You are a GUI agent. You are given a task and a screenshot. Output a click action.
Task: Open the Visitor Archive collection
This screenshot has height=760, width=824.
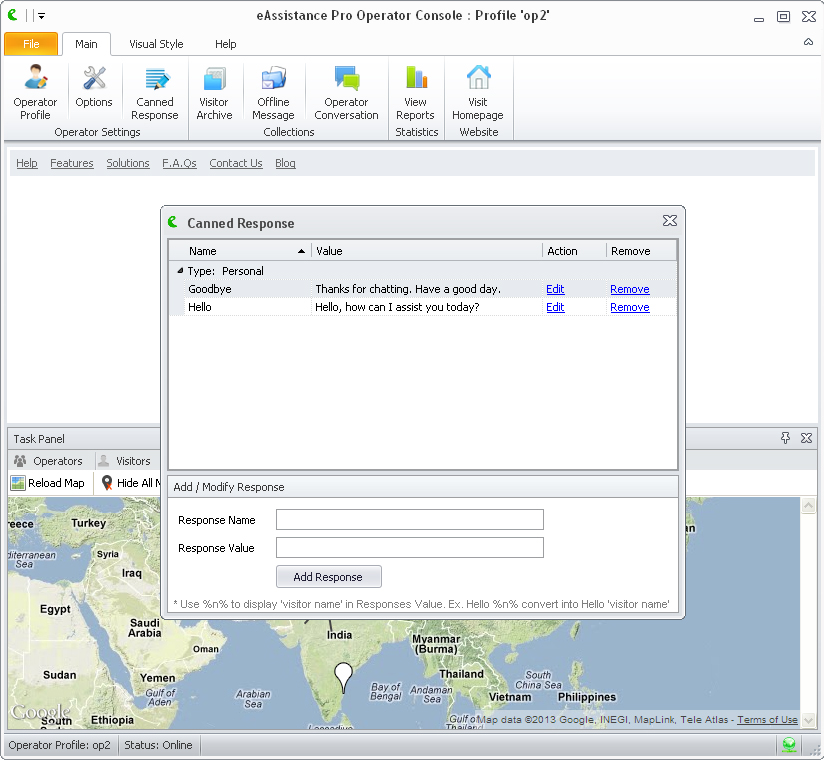pyautogui.click(x=214, y=92)
